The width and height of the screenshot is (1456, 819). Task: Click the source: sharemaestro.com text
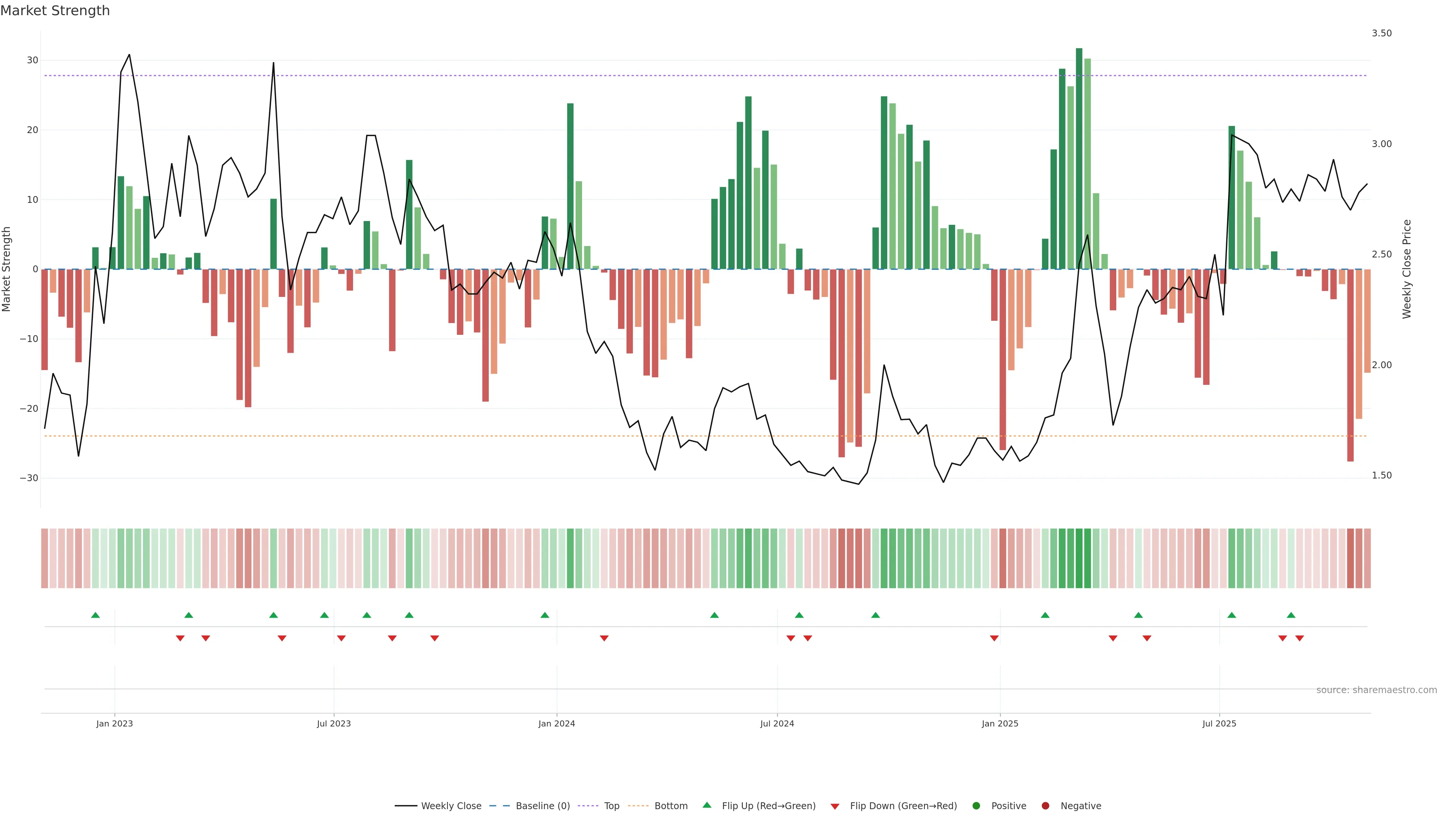pyautogui.click(x=1376, y=690)
